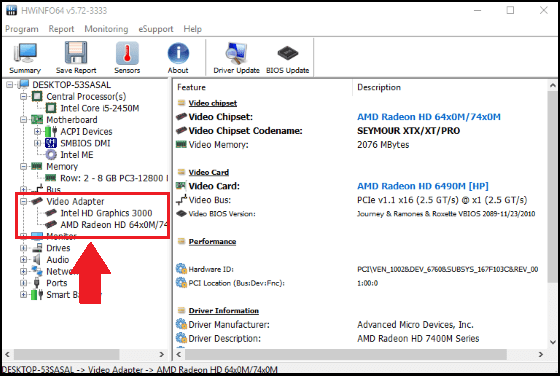
Task: Click the HWiNFO64 title bar app icon
Action: click(11, 10)
